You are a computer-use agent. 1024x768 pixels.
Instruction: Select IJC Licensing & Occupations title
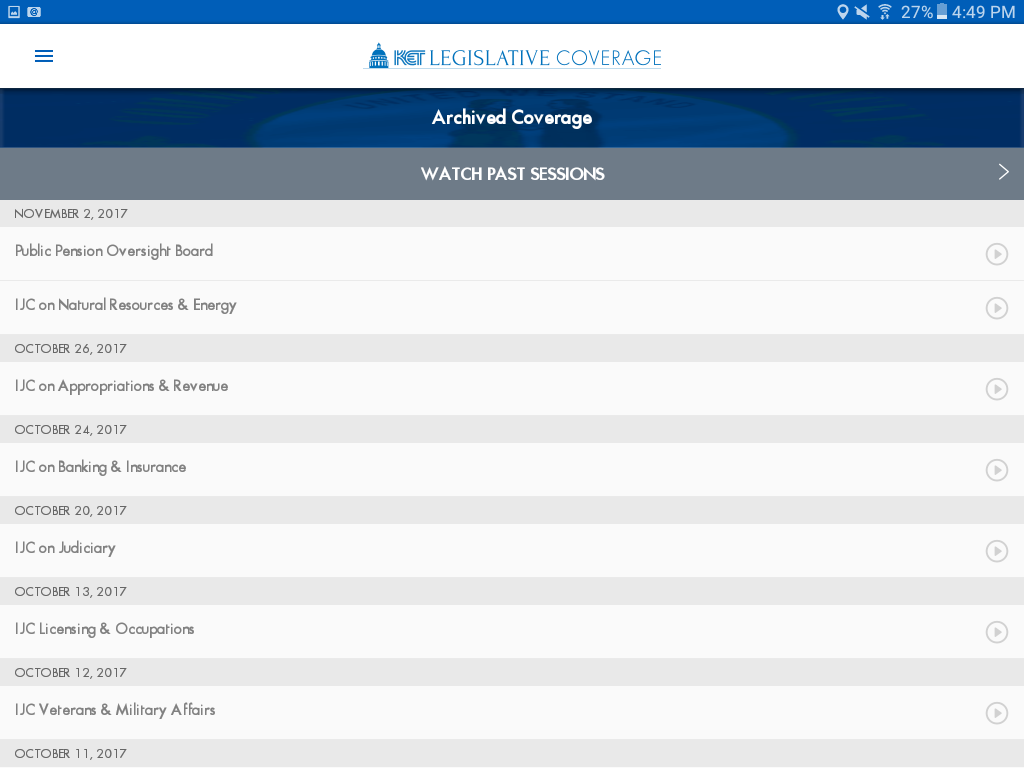pyautogui.click(x=104, y=629)
